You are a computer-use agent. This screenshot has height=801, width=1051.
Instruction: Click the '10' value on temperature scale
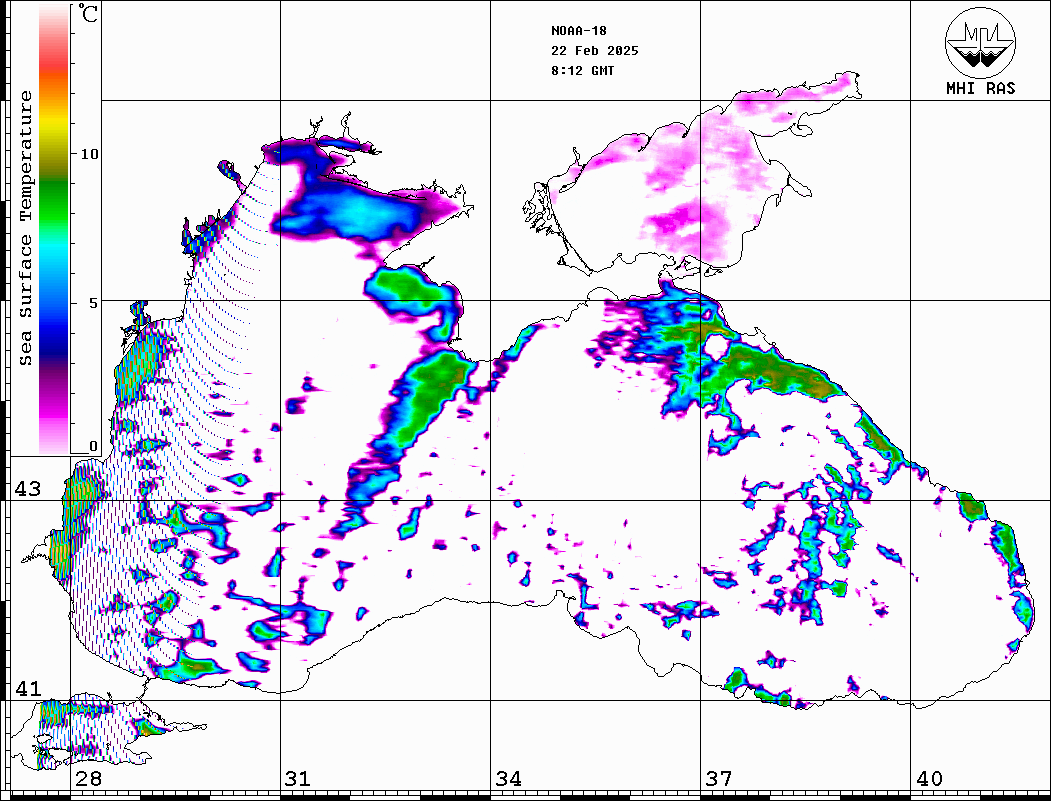89,154
